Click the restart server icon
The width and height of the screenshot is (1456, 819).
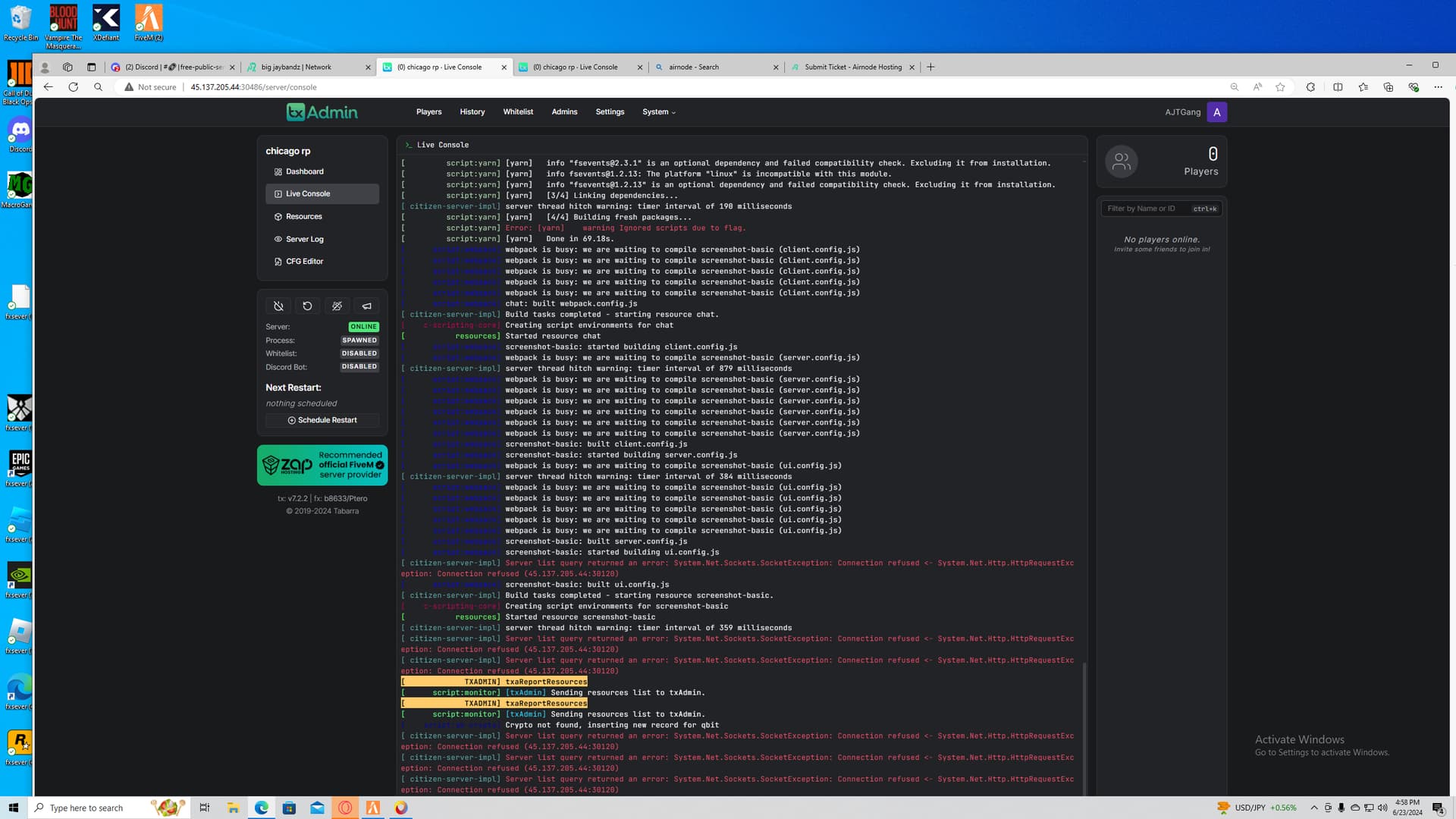(x=307, y=306)
